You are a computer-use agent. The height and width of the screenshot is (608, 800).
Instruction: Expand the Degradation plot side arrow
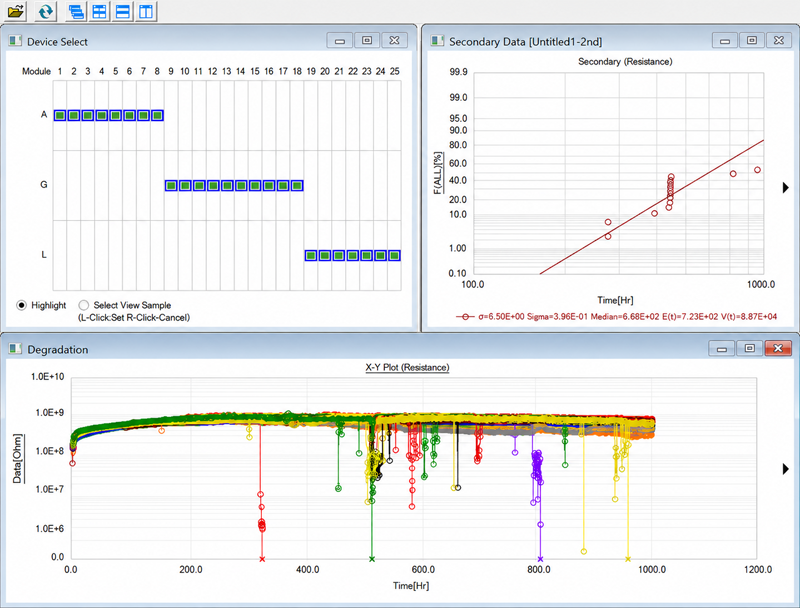tap(786, 469)
